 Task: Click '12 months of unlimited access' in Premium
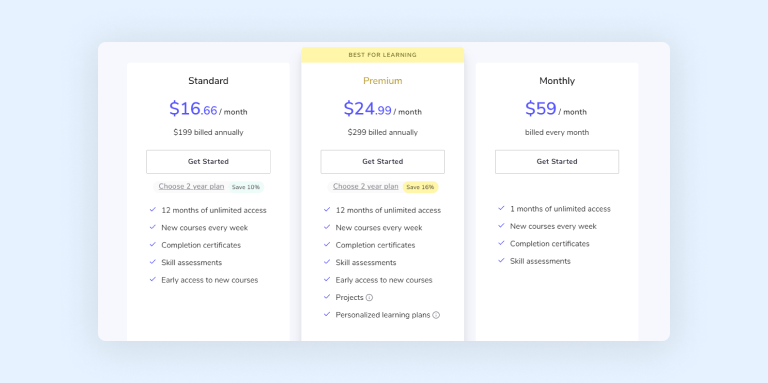[x=388, y=210]
